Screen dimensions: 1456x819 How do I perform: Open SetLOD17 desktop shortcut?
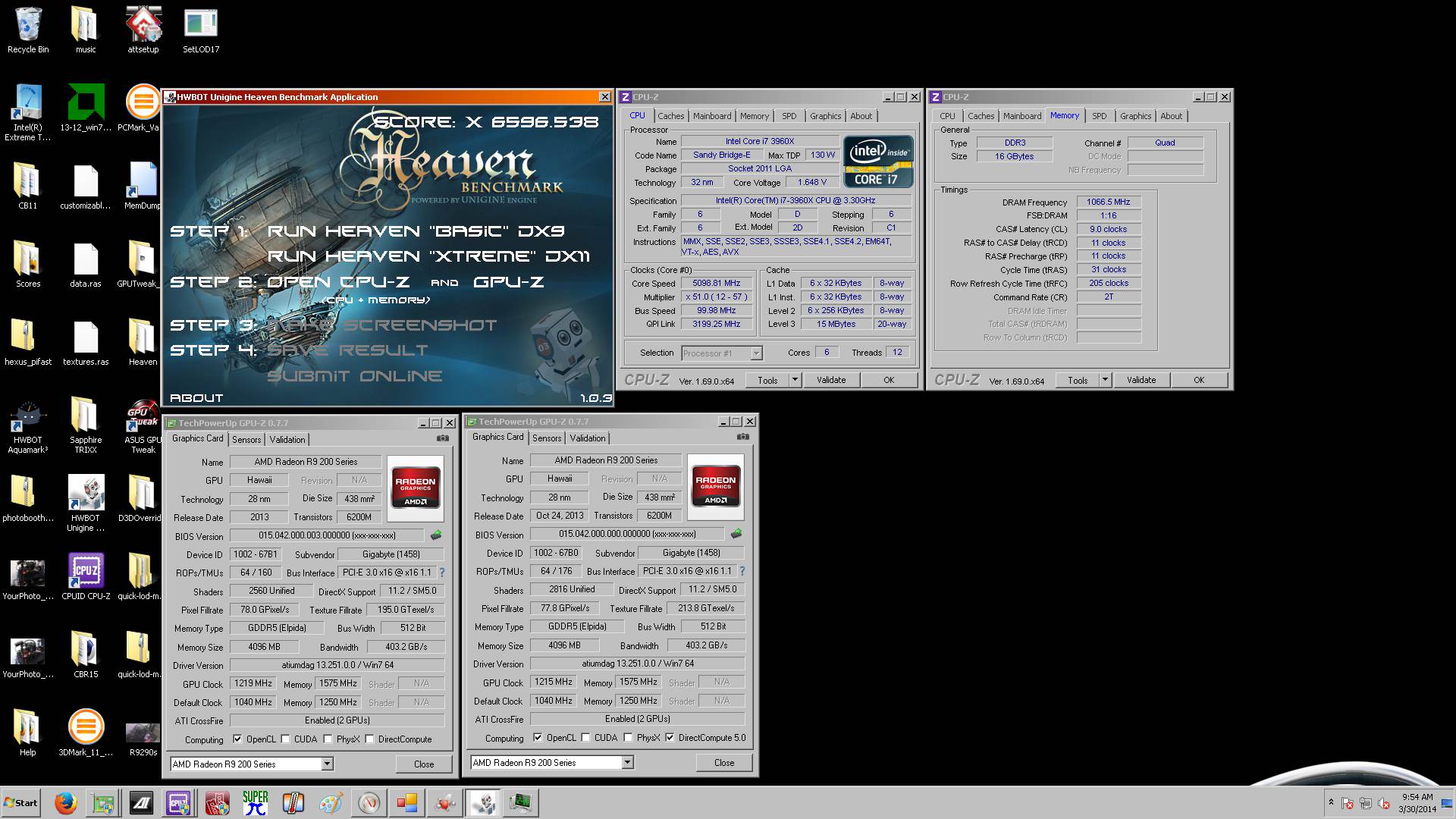point(201,30)
